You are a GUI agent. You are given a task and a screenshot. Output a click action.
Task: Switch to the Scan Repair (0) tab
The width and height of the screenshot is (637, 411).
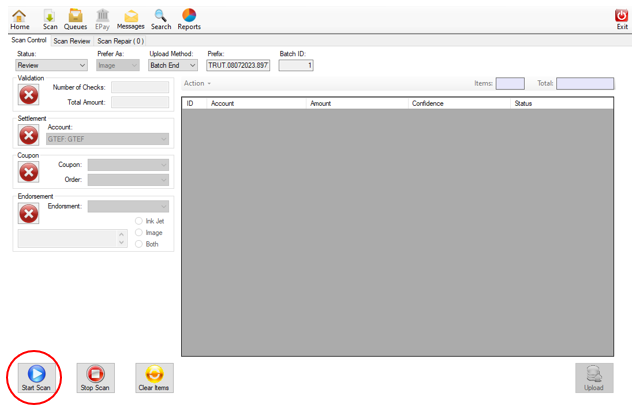[x=120, y=41]
